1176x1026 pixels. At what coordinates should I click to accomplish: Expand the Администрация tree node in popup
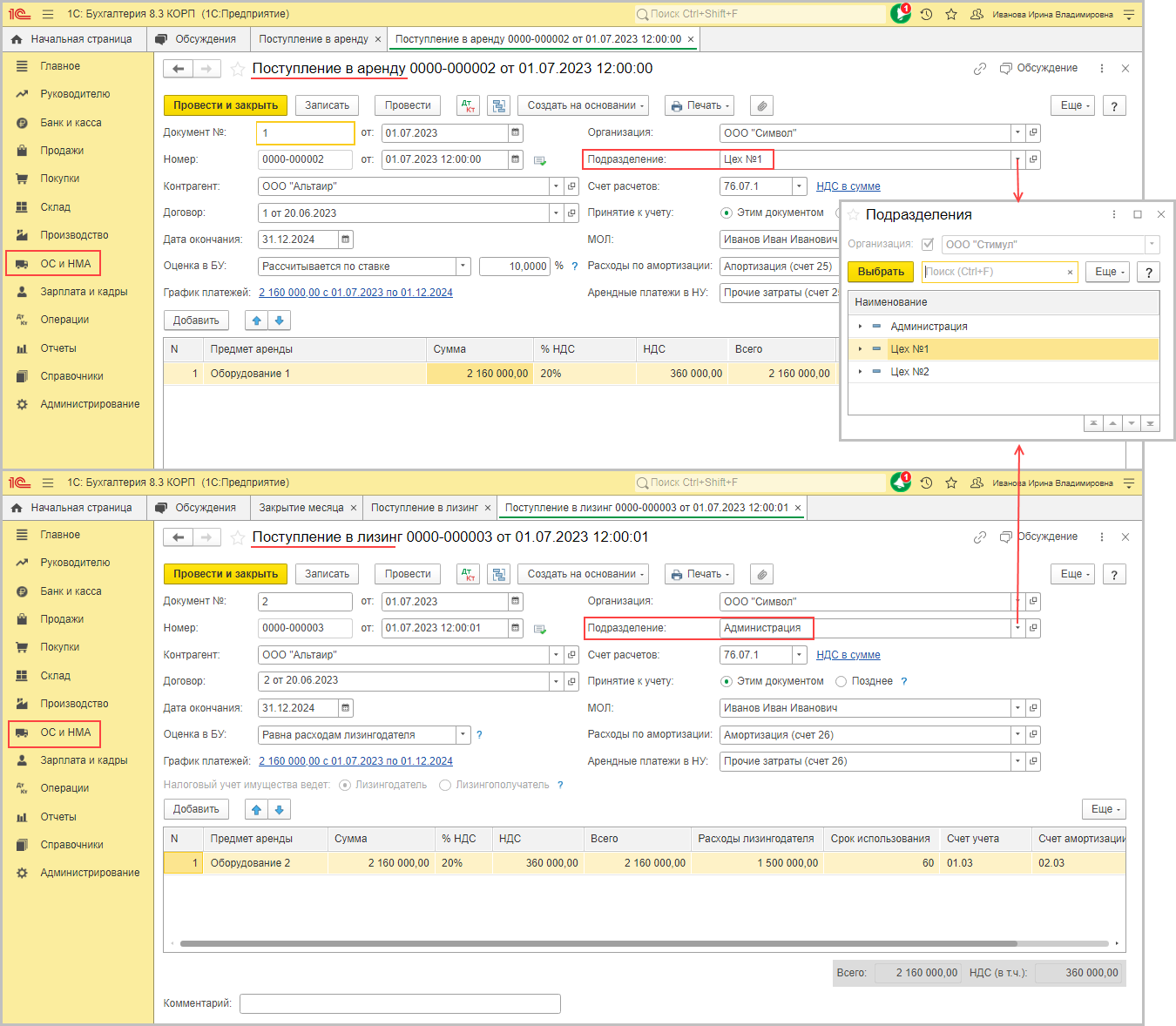(860, 327)
